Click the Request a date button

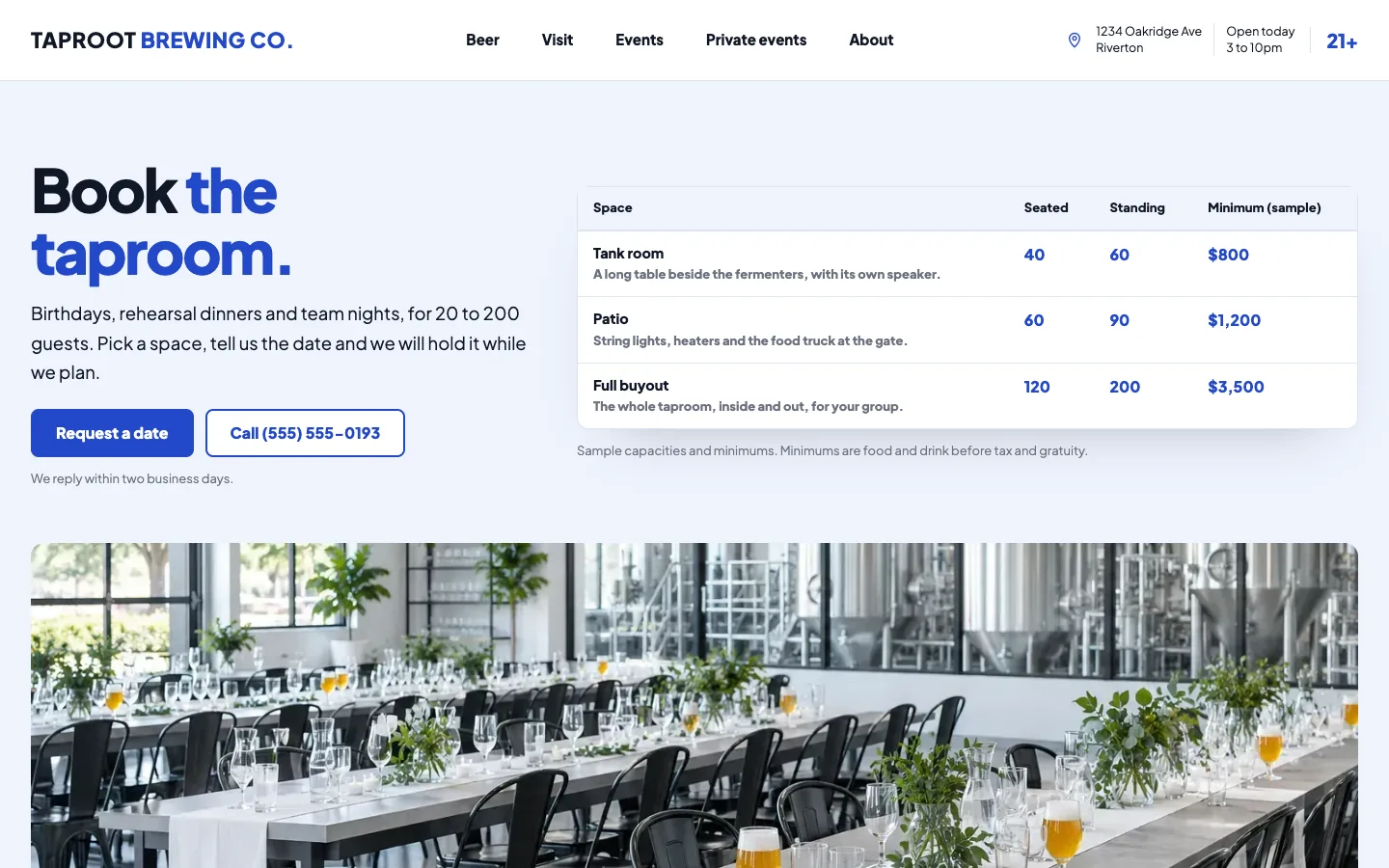point(112,433)
